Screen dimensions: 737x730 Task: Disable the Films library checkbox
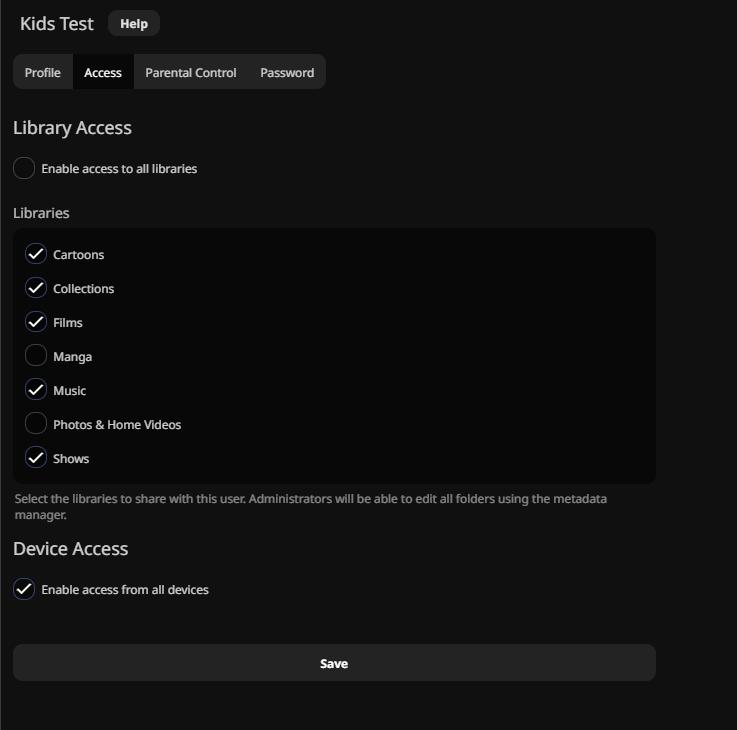point(36,322)
